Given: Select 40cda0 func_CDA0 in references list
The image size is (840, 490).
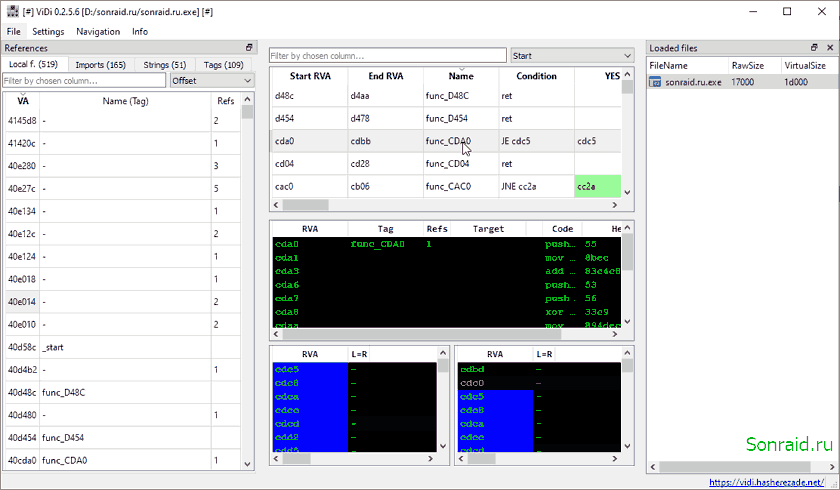Looking at the screenshot, I should click(123, 460).
